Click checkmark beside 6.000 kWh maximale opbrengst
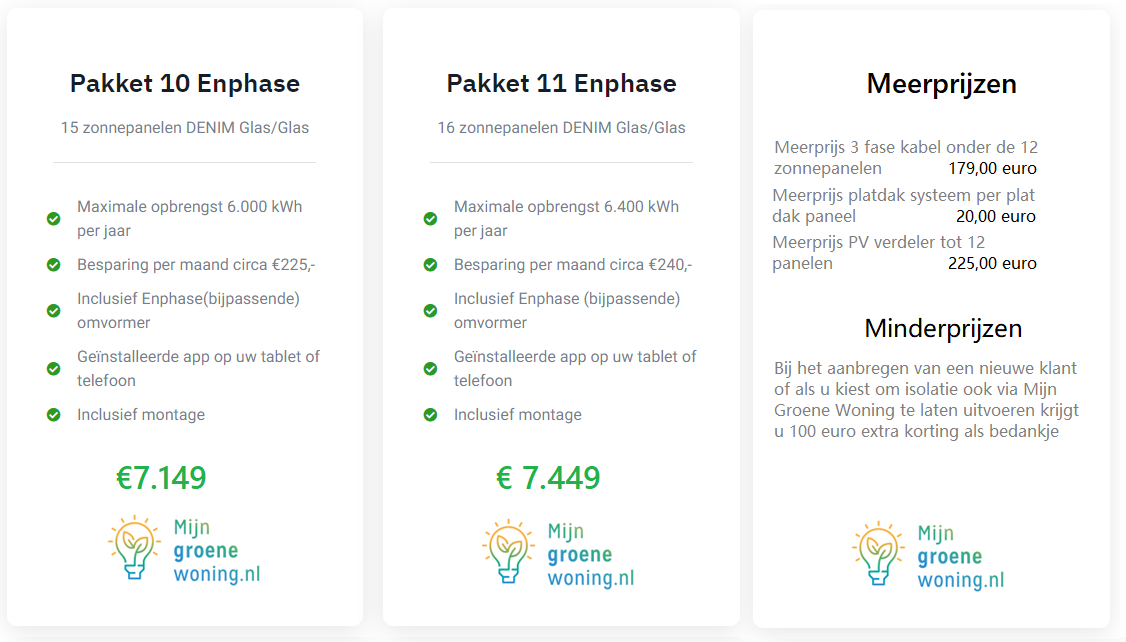1126x642 pixels. [54, 219]
